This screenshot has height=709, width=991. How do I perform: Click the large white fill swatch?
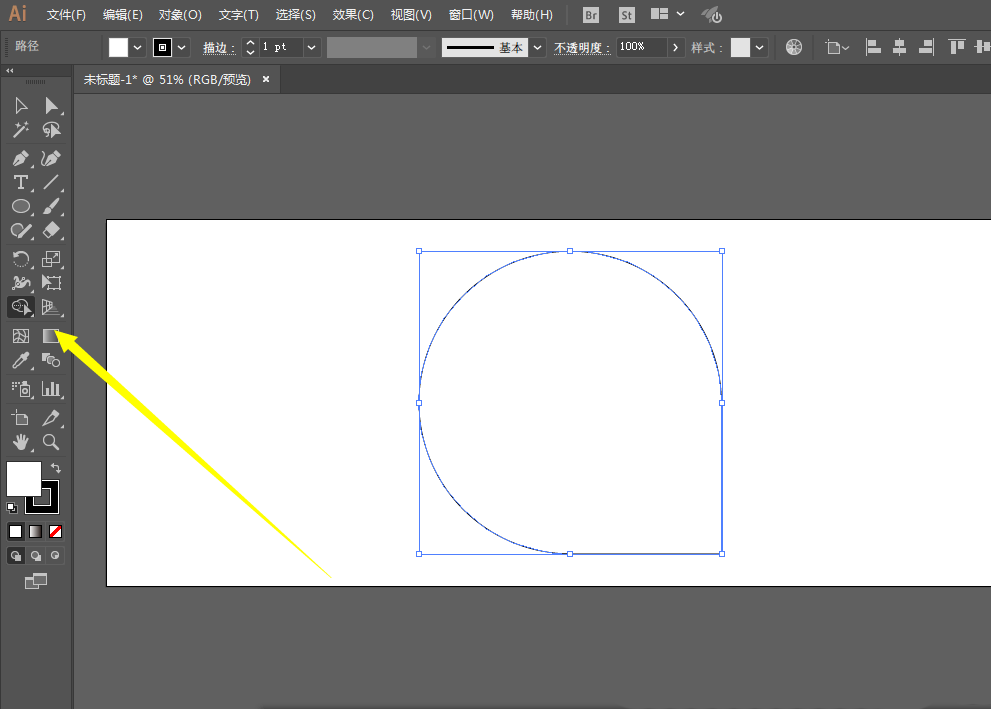pyautogui.click(x=23, y=478)
